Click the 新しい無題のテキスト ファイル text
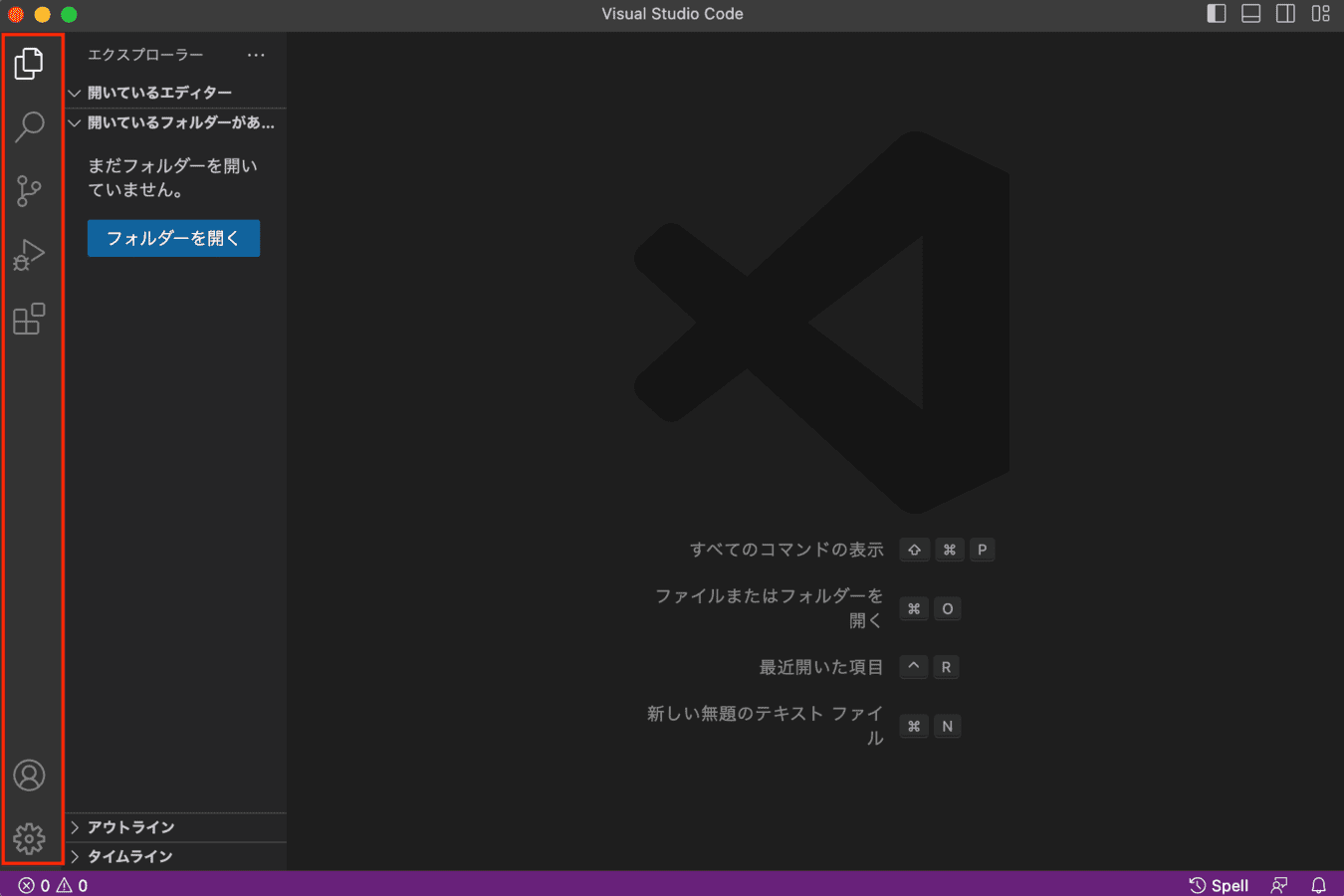The width and height of the screenshot is (1344, 896). pos(765,726)
